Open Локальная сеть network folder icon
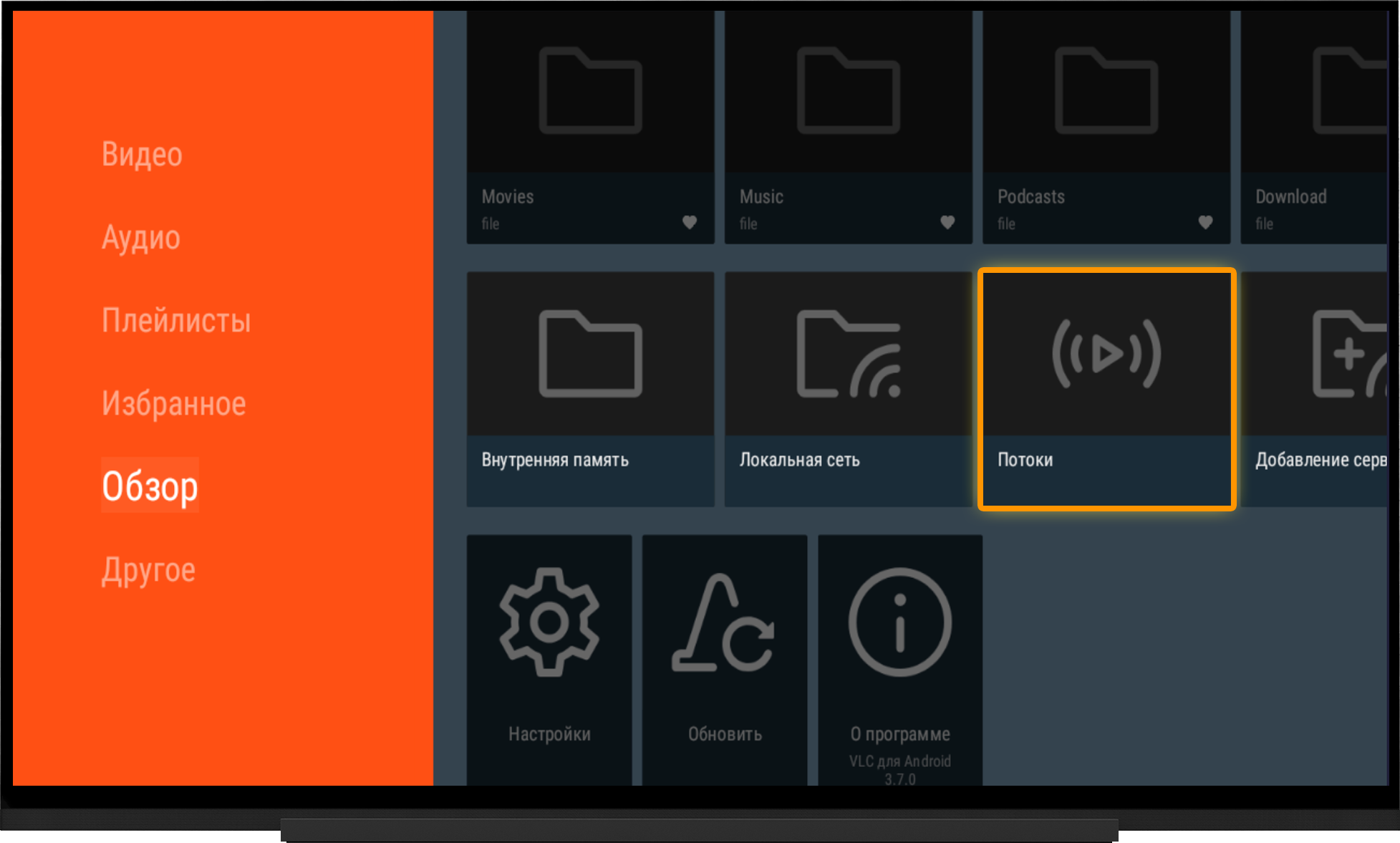The width and height of the screenshot is (1400, 843). click(849, 353)
